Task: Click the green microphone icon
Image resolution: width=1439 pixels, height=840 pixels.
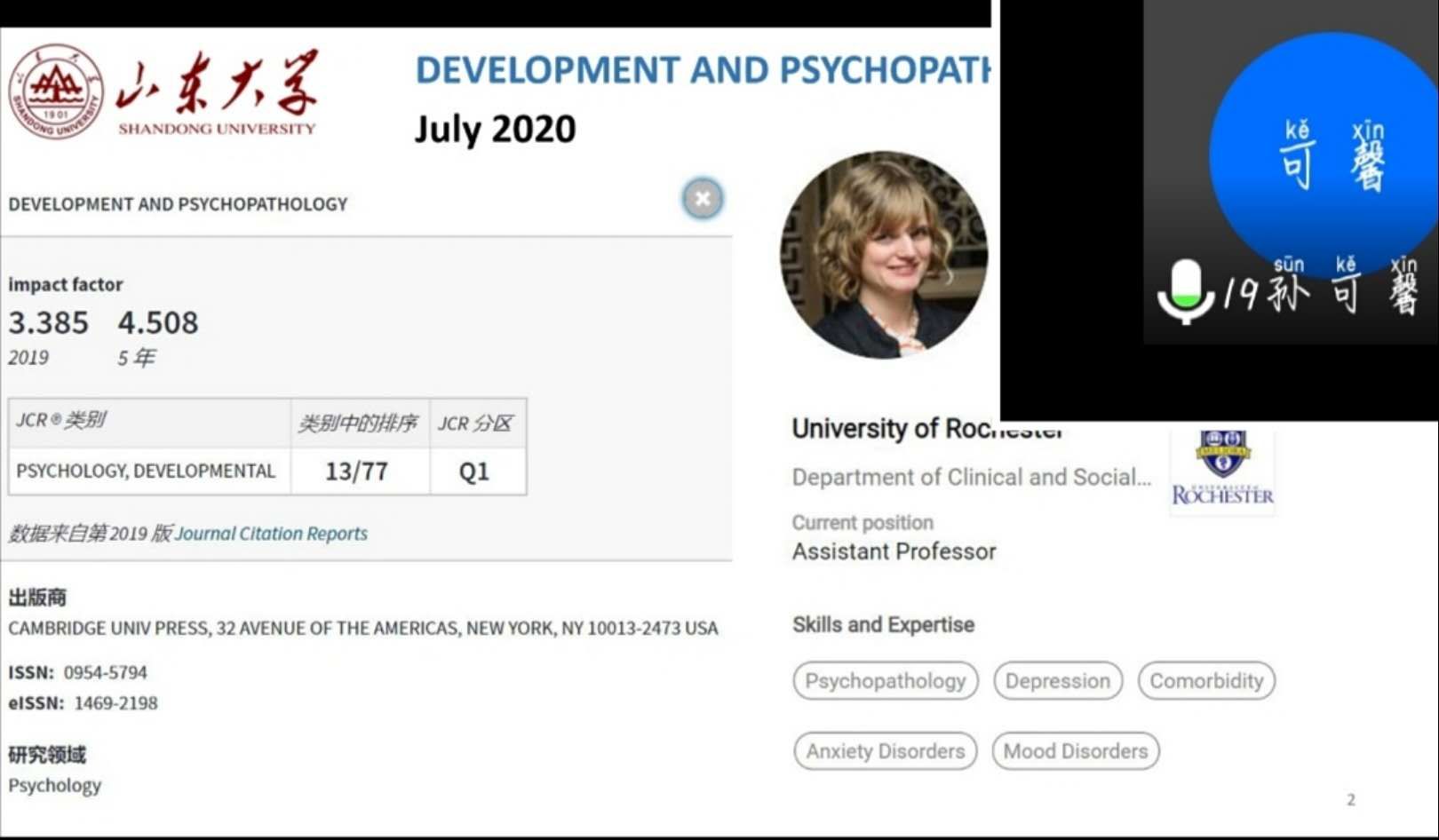Action: click(1186, 290)
